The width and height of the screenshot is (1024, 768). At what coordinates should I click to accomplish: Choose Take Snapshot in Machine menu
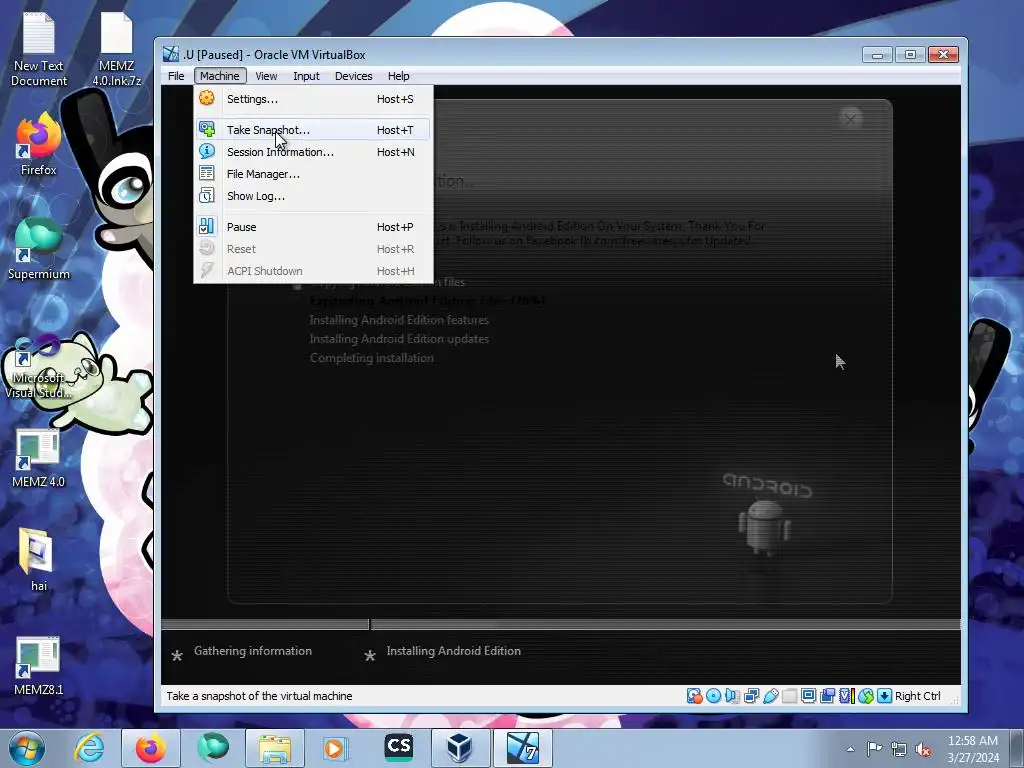(313, 130)
